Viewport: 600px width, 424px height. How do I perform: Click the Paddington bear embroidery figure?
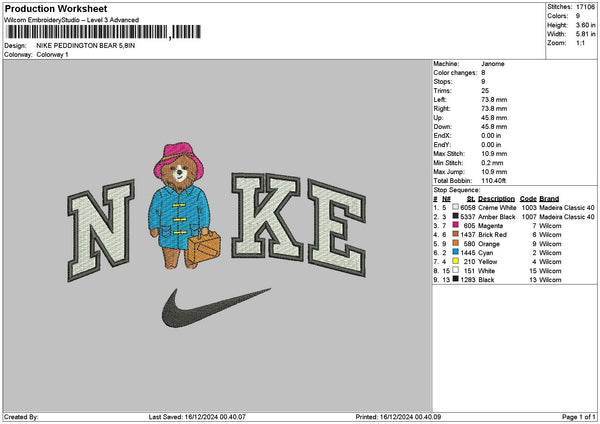click(183, 207)
